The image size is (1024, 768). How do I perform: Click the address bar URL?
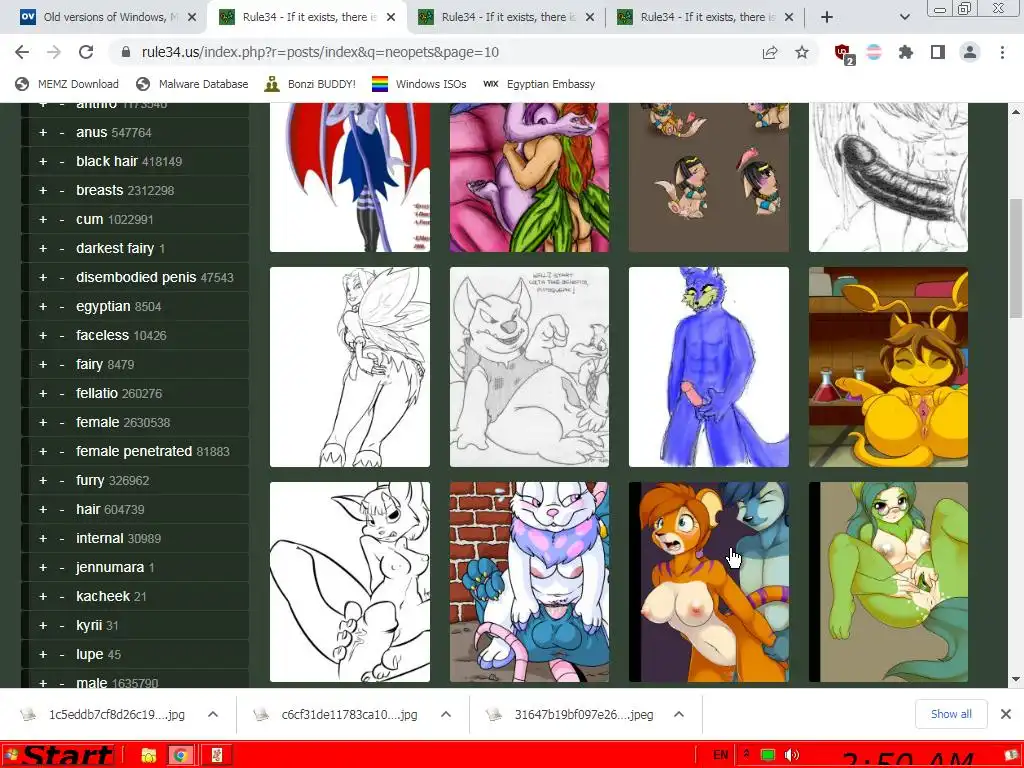click(x=320, y=52)
